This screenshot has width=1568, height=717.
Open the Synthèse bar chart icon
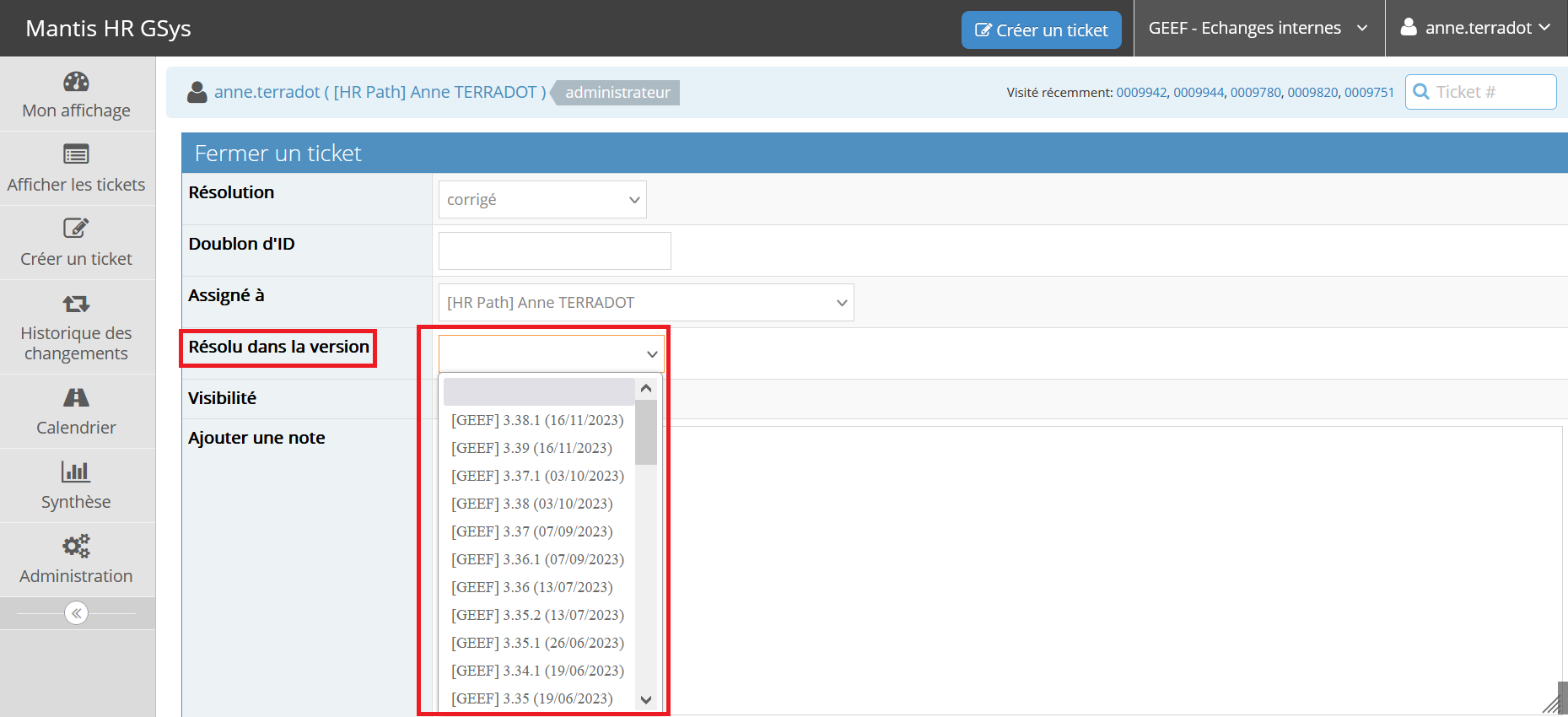tap(76, 472)
